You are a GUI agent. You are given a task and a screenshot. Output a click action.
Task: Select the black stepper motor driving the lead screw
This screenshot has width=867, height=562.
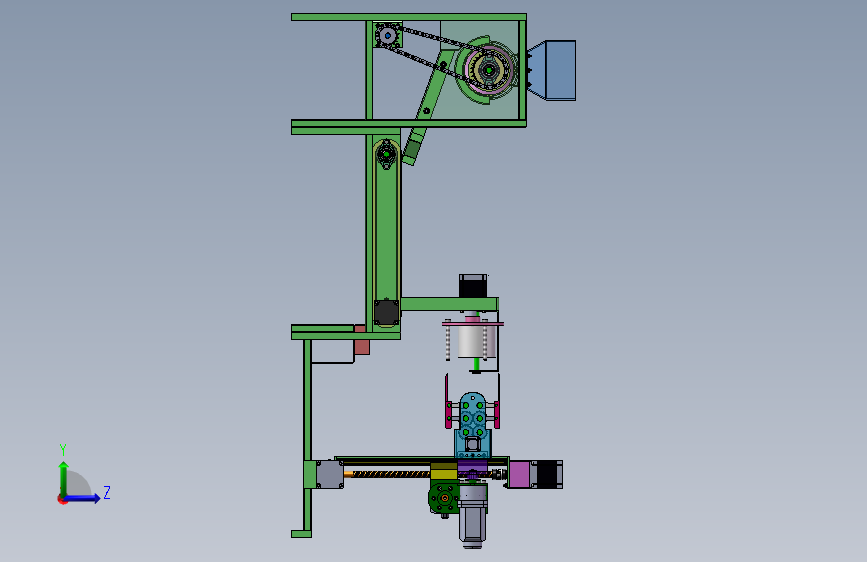(547, 475)
